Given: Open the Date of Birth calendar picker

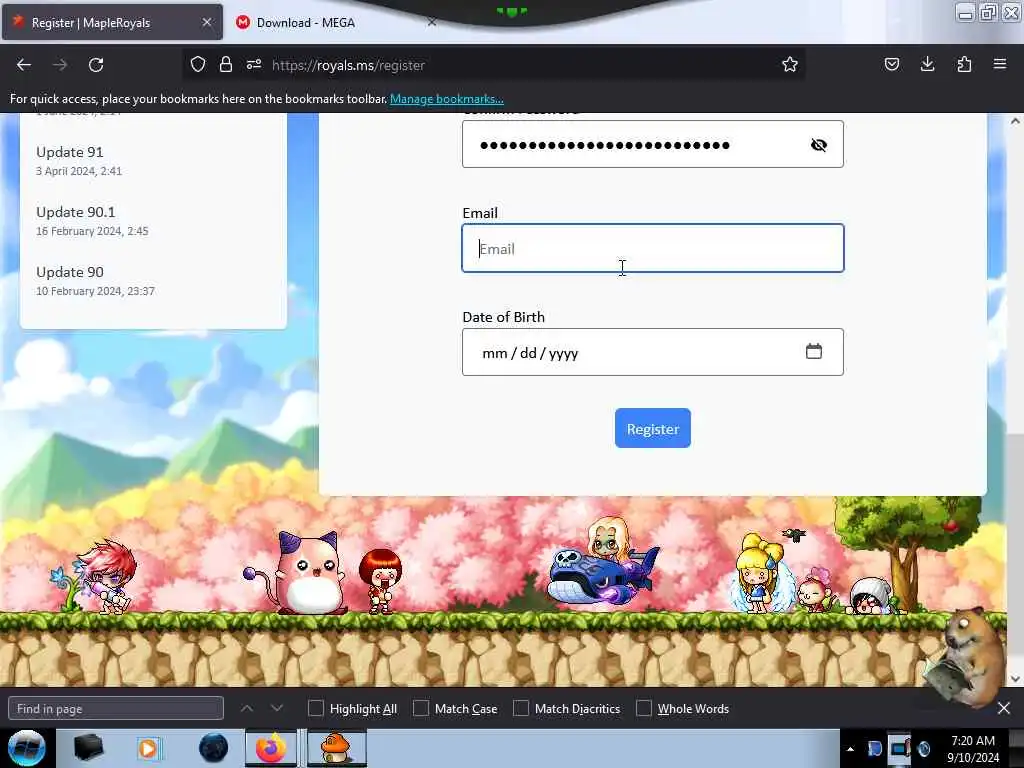Looking at the screenshot, I should [814, 351].
